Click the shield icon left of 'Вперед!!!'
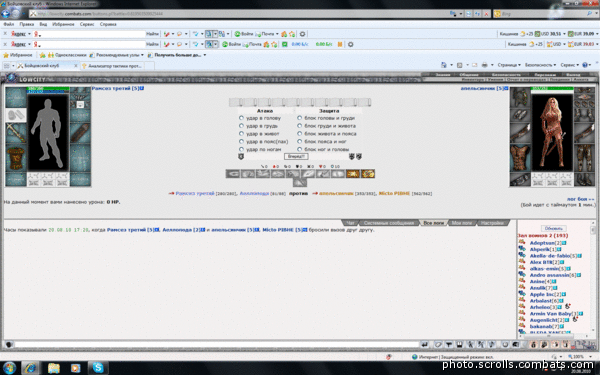The height and width of the screenshot is (375, 600). 241,156
